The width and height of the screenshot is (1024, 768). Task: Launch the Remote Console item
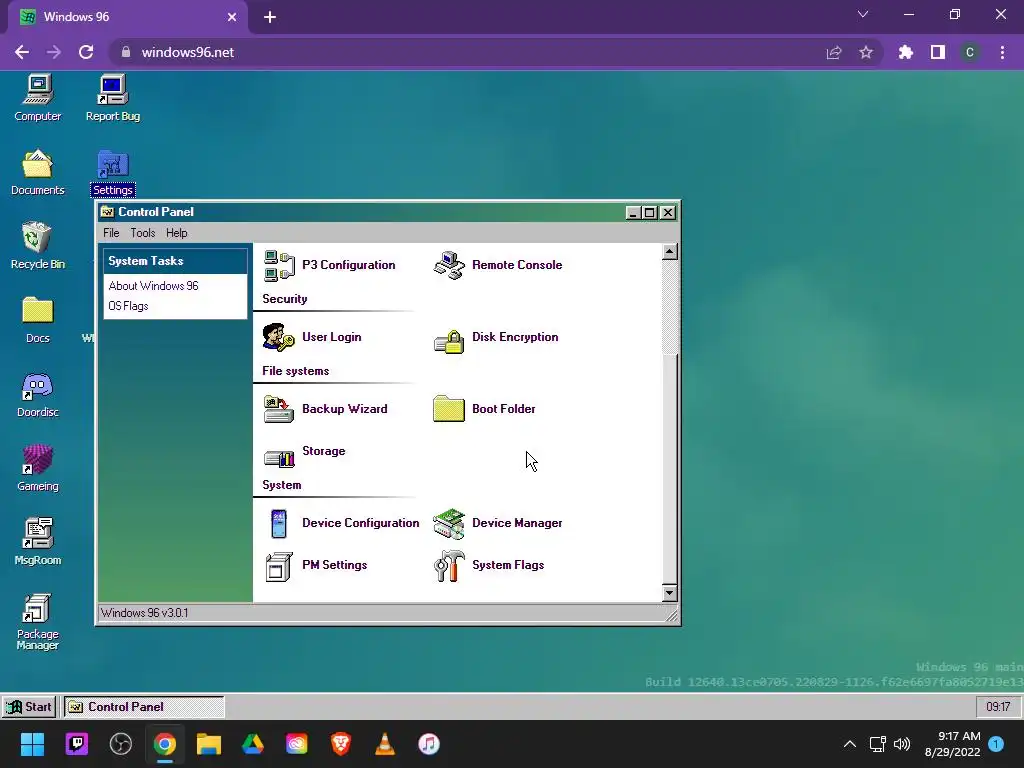(x=498, y=265)
